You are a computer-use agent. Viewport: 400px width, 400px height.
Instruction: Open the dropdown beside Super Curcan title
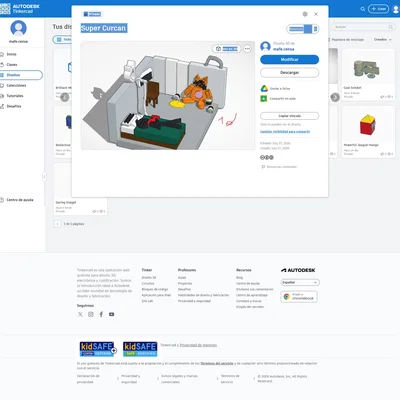click(x=303, y=29)
